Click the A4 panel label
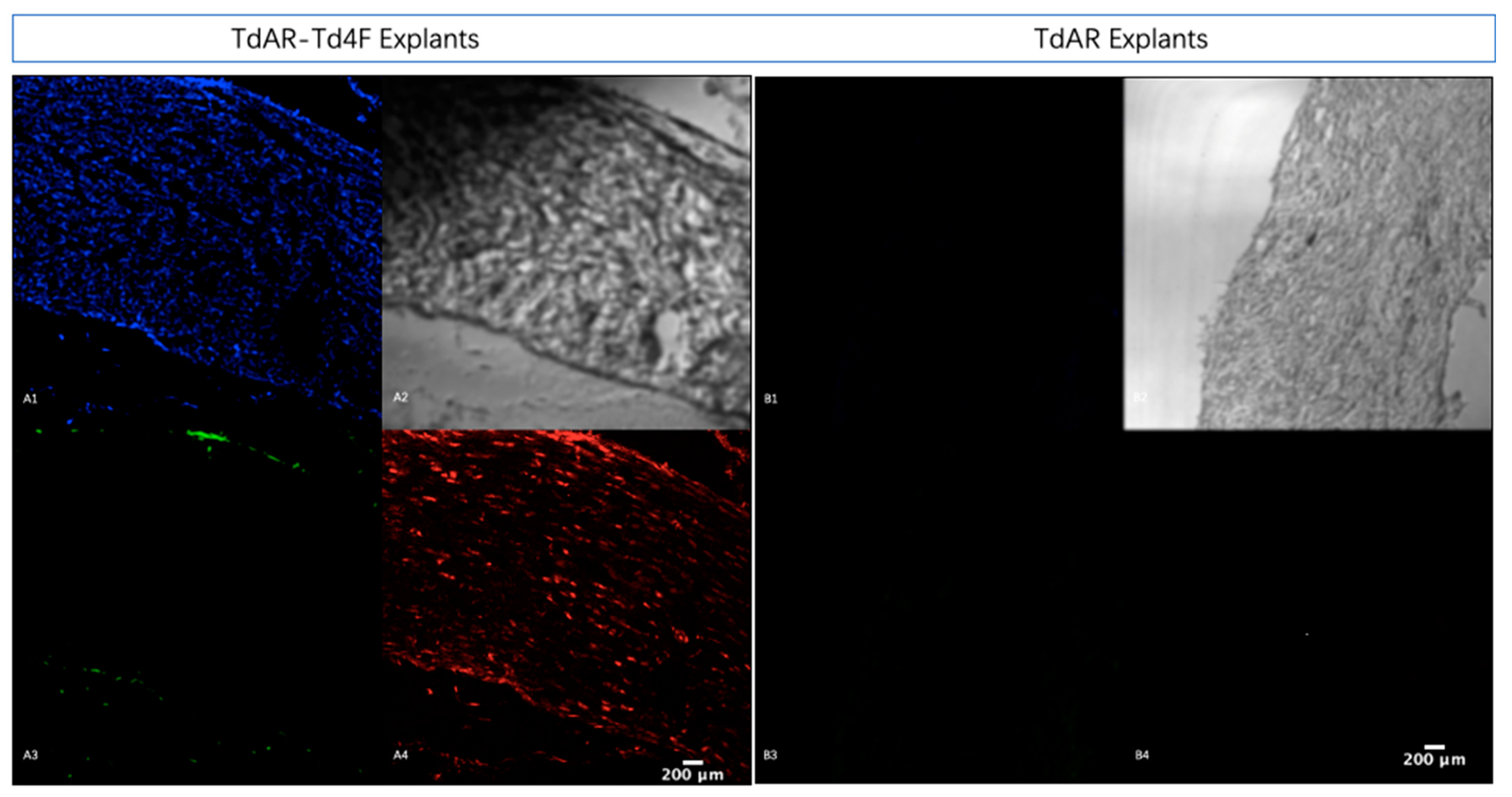This screenshot has width=1512, height=797. click(x=400, y=755)
